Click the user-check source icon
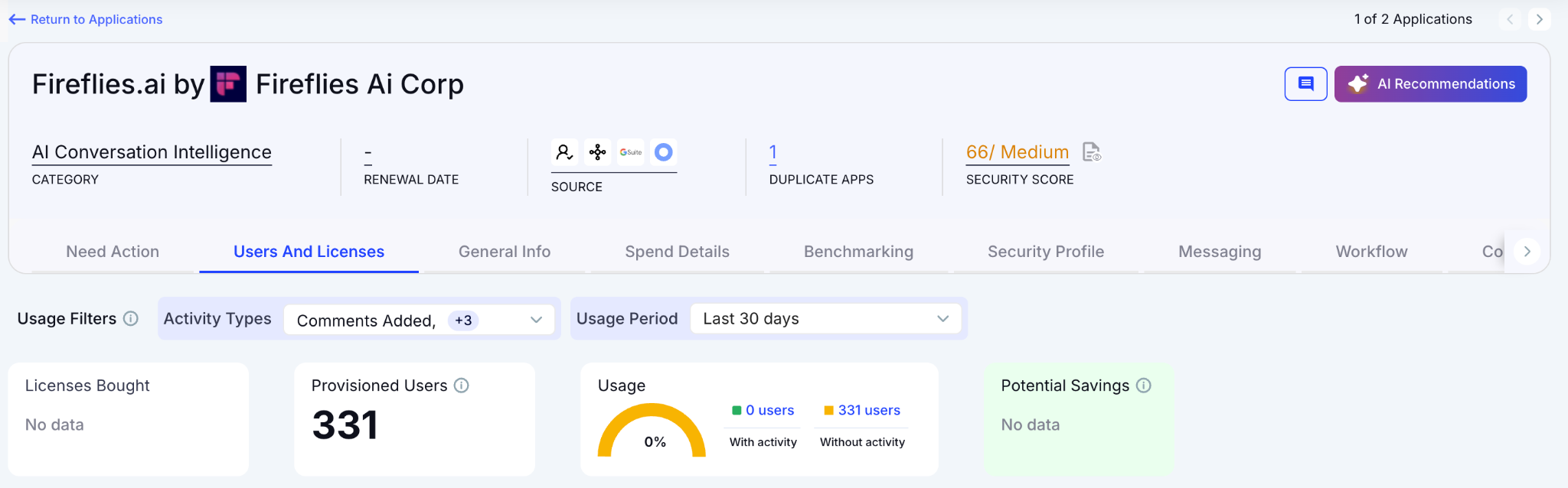 pyautogui.click(x=564, y=152)
